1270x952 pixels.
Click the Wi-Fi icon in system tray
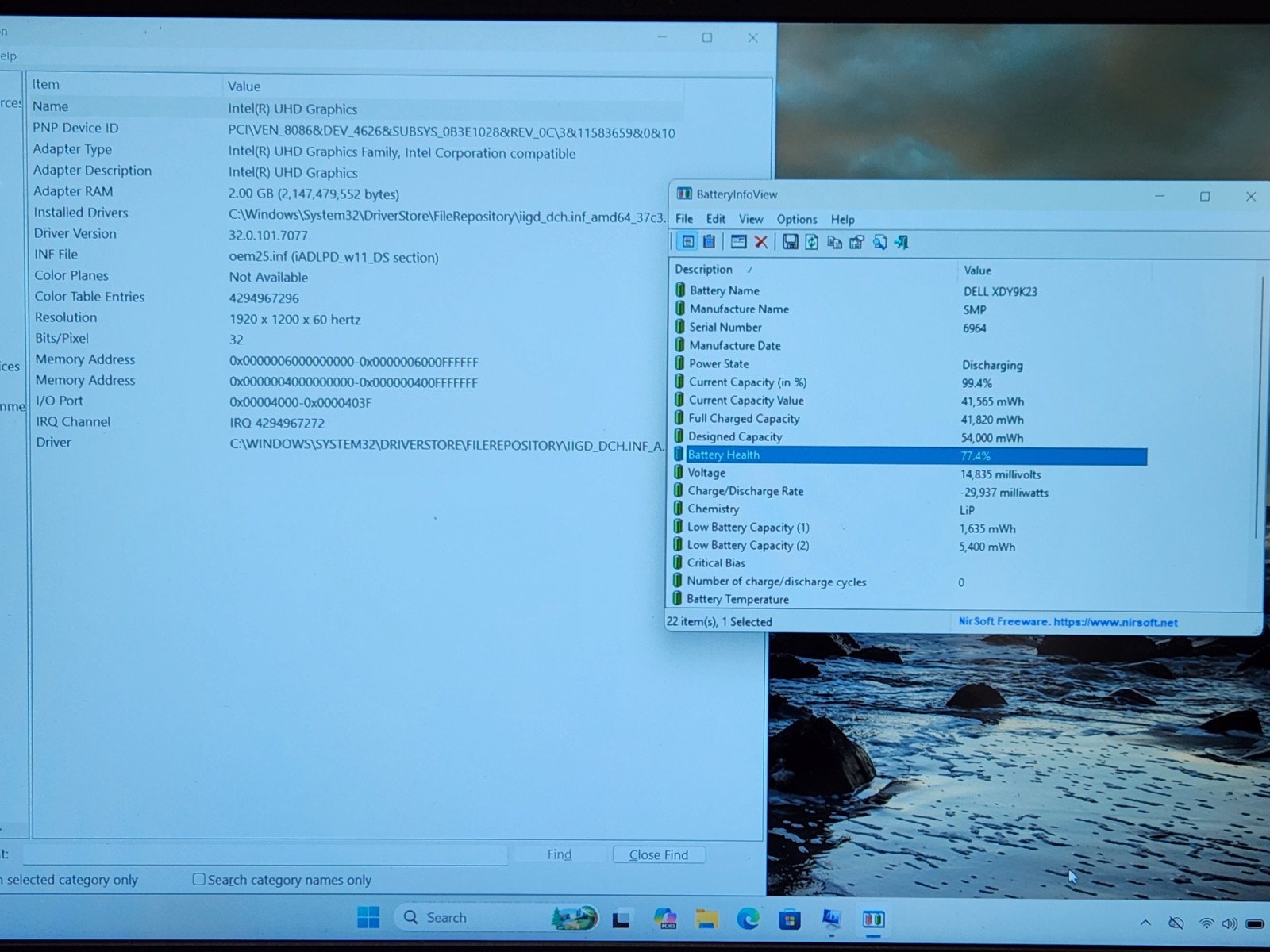click(1206, 923)
